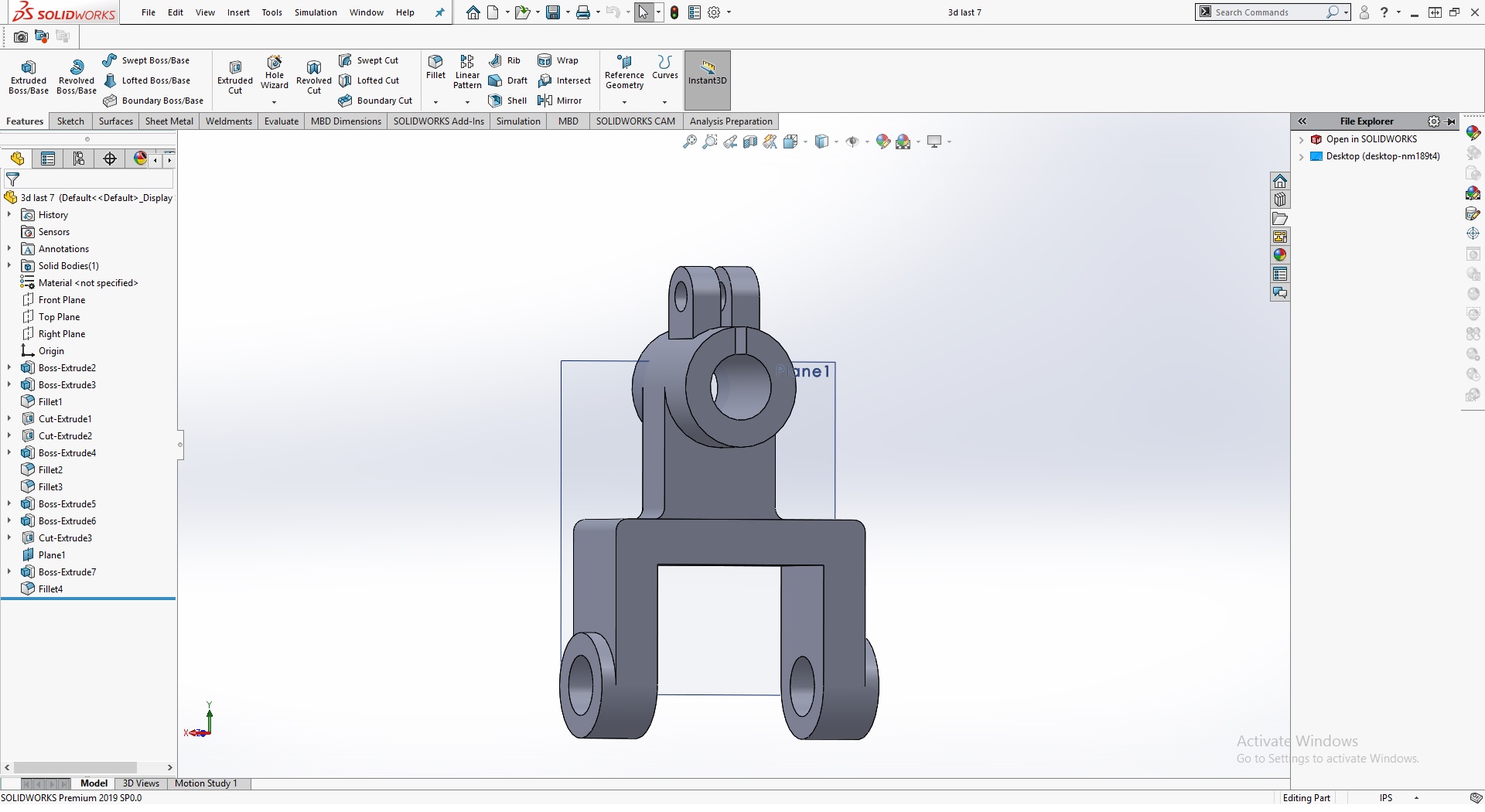
Task: Select the Extruded Boss/Base tool
Action: coord(29,77)
